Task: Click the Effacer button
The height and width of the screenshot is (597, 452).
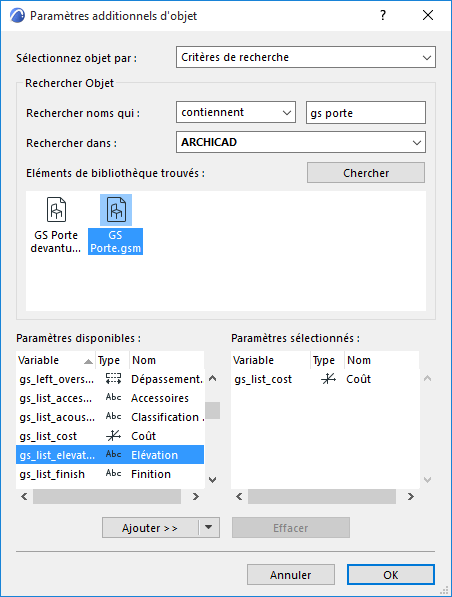Action: [x=291, y=528]
